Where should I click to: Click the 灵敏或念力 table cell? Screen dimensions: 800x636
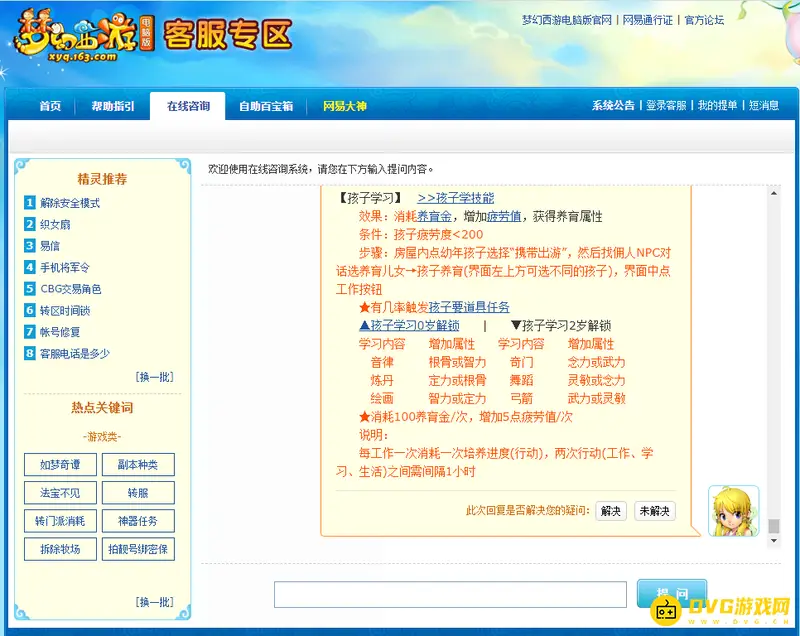click(x=596, y=380)
